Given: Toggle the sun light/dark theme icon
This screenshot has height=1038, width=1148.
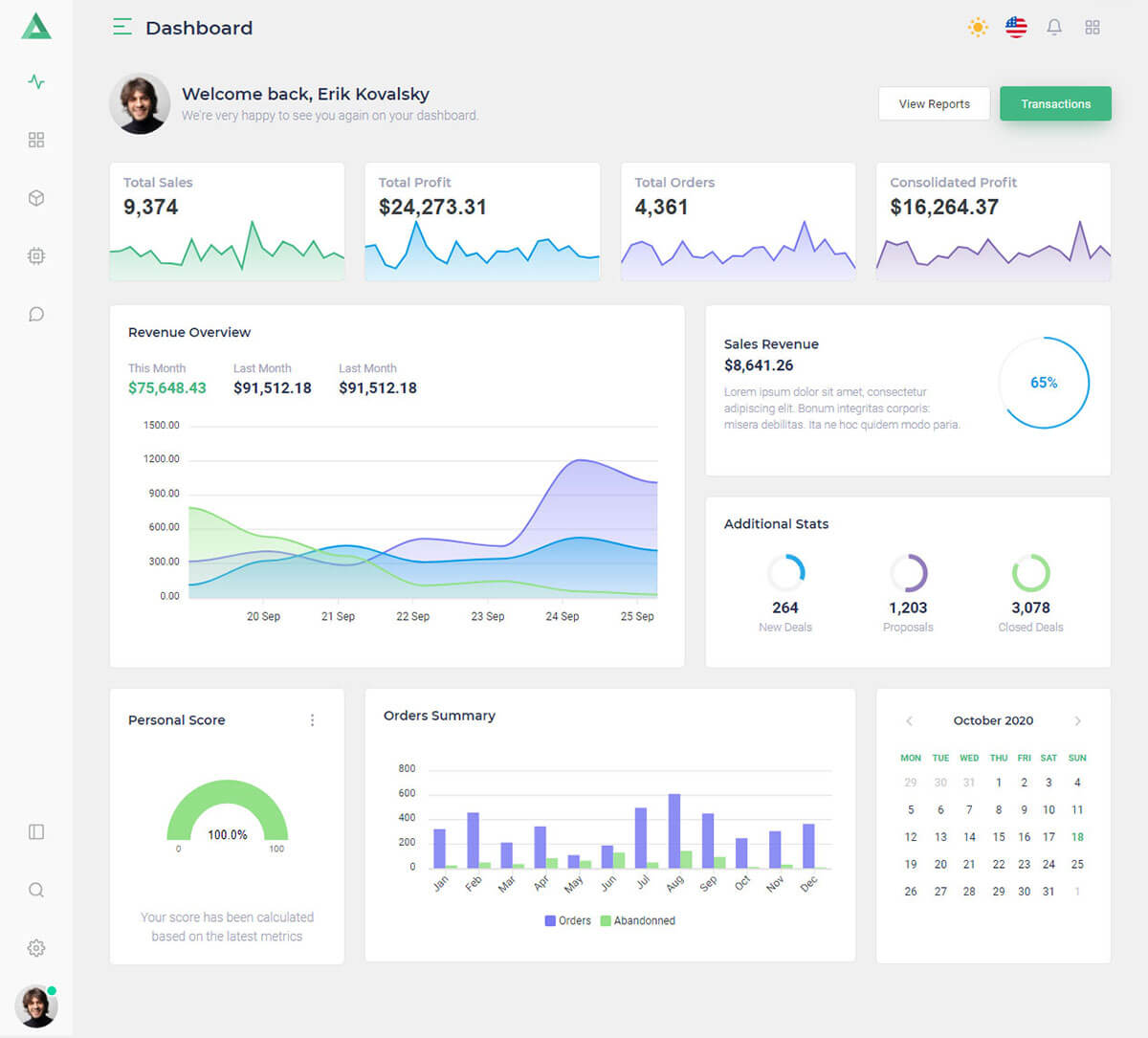Looking at the screenshot, I should (978, 28).
